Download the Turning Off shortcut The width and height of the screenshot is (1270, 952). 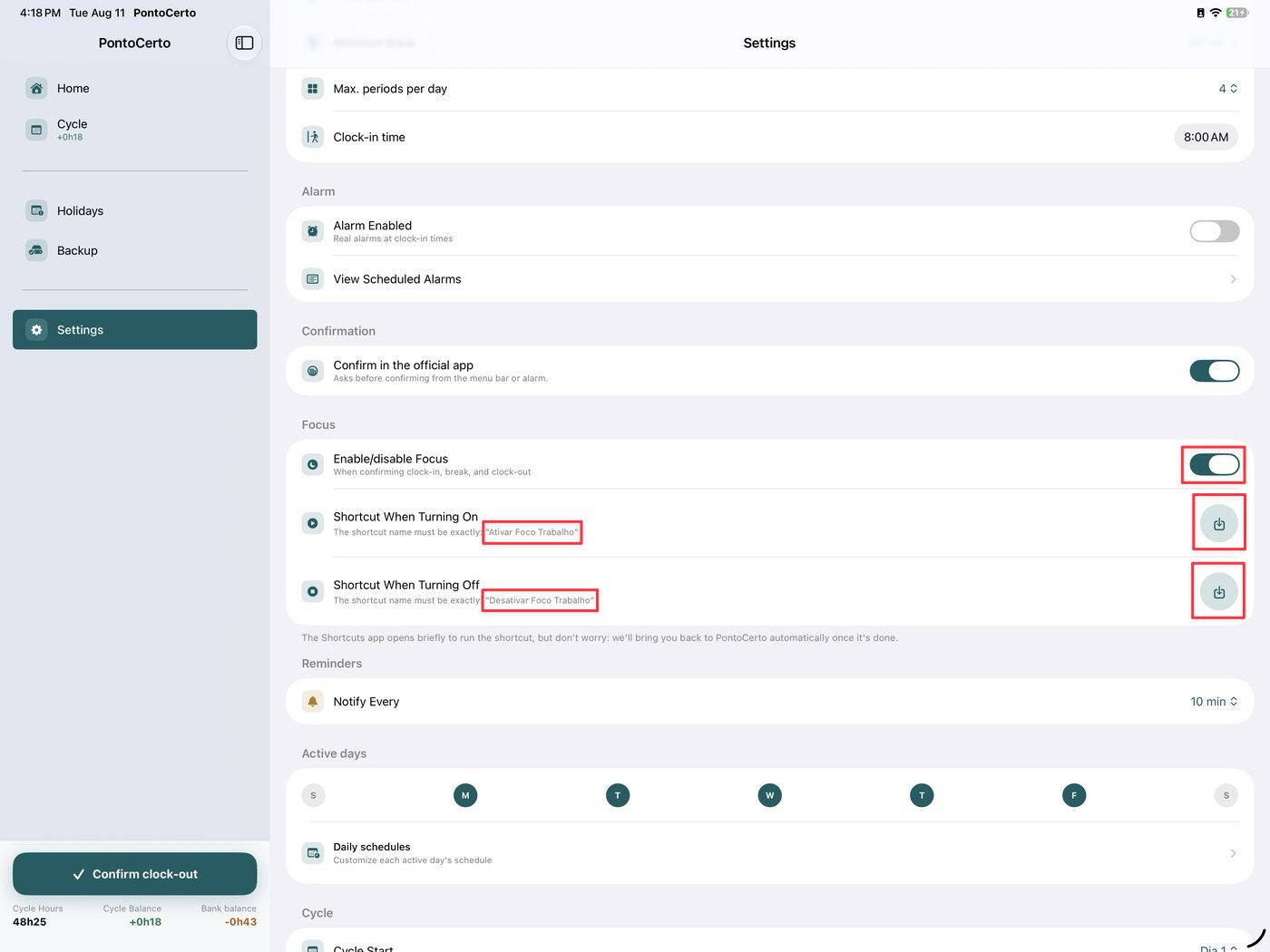(x=1219, y=591)
